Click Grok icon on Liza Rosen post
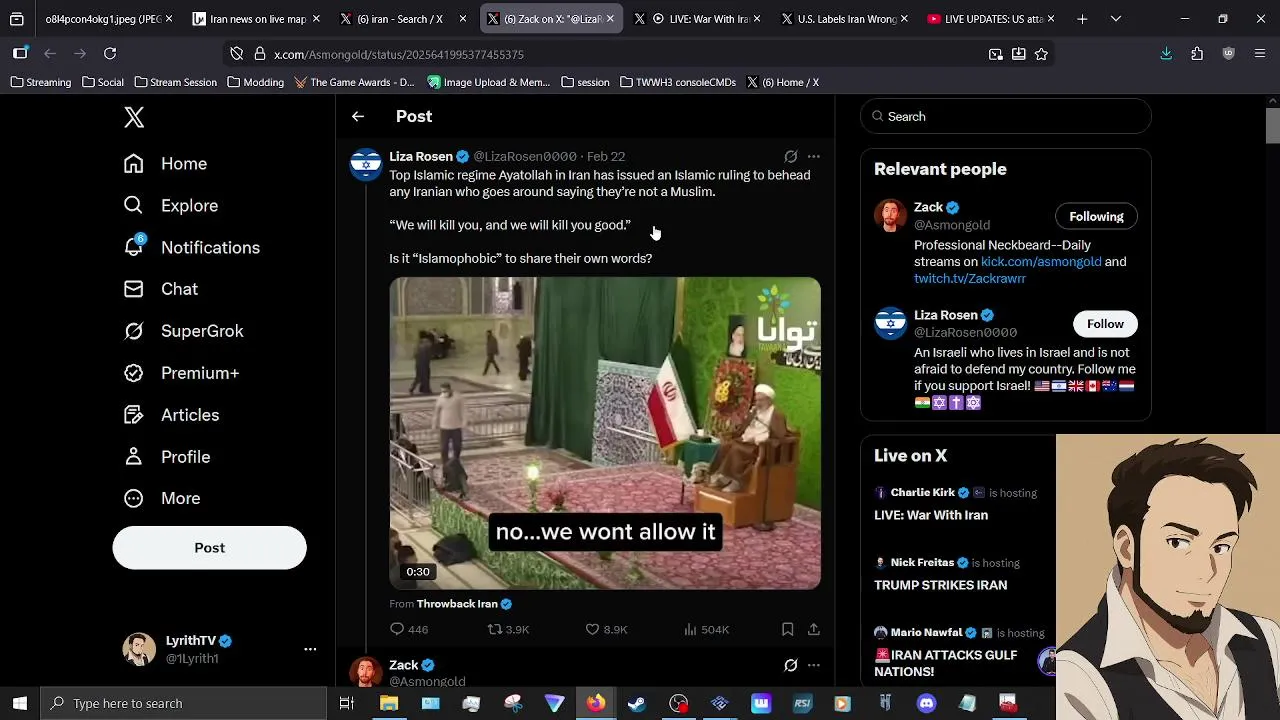1280x720 pixels. point(791,157)
